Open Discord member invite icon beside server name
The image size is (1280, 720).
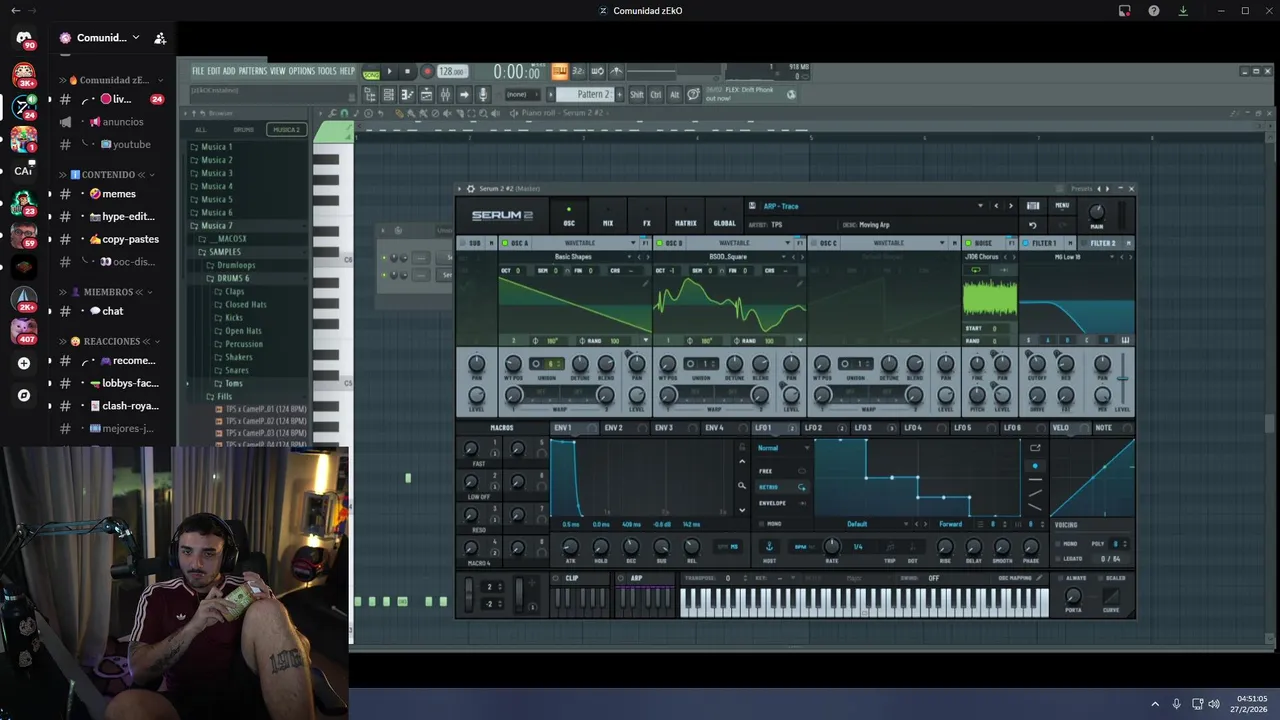(160, 38)
